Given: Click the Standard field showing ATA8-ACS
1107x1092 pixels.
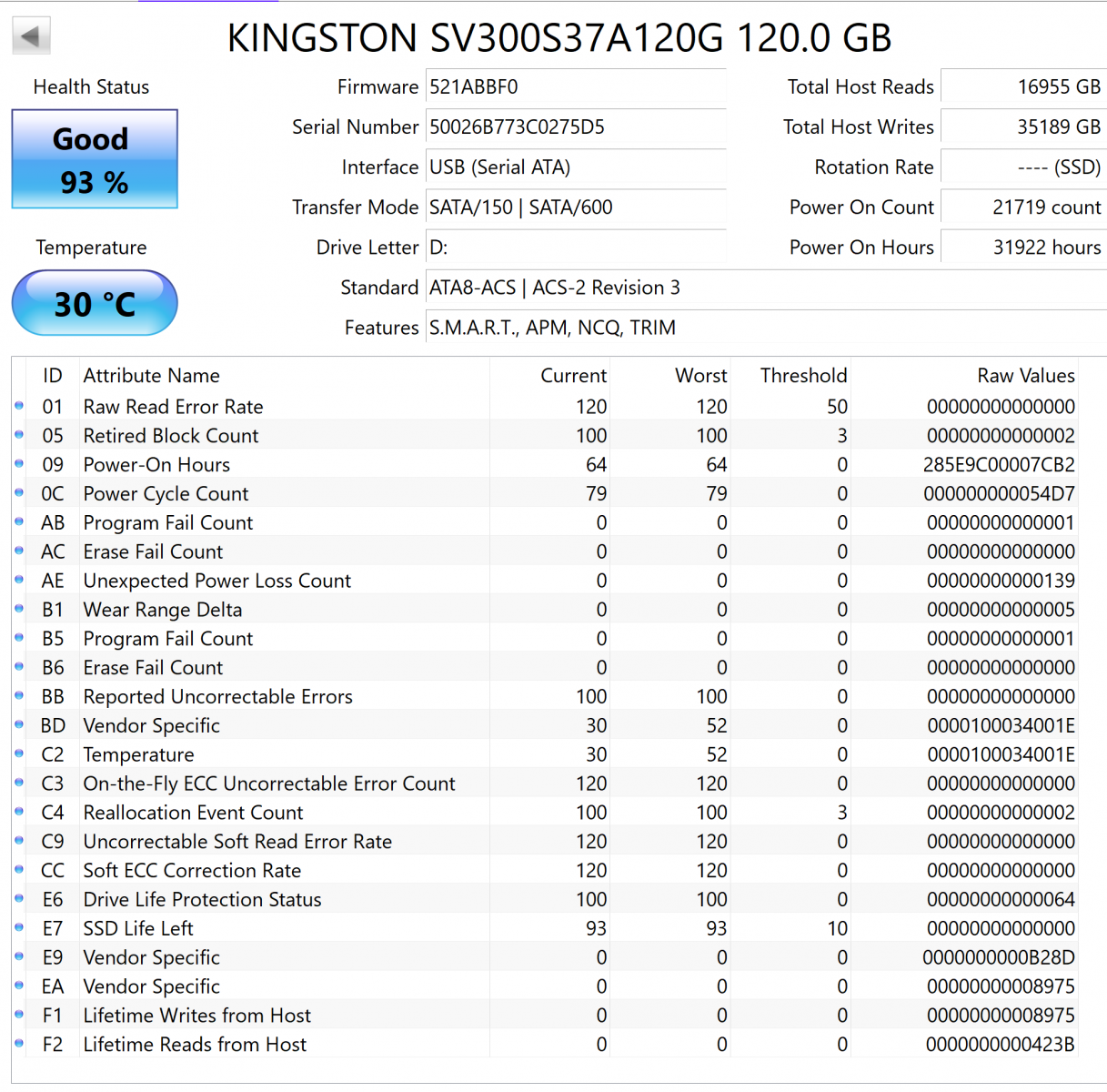Looking at the screenshot, I should tap(766, 288).
